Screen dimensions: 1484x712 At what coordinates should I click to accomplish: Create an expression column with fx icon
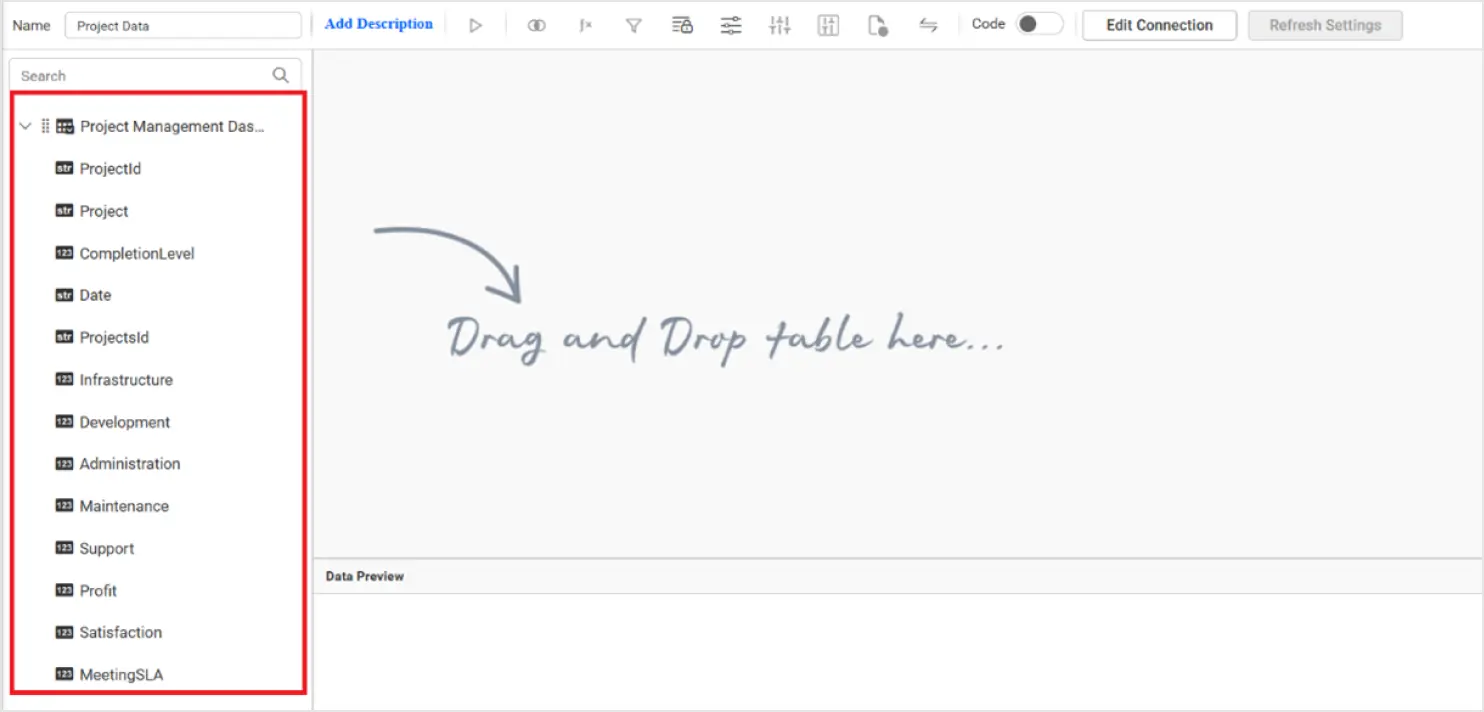[584, 24]
